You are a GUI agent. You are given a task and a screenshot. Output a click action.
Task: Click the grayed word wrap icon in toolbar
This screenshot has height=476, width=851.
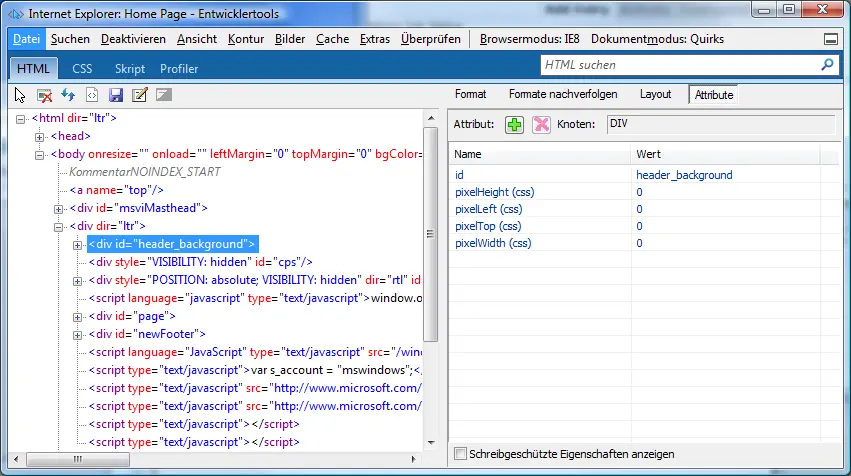tap(163, 95)
